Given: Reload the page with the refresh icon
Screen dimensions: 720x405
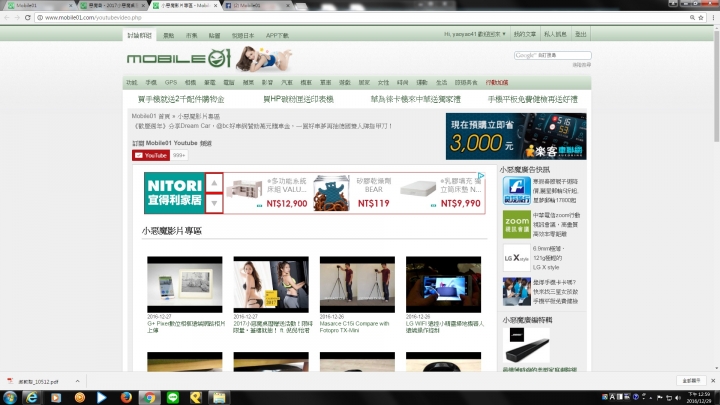Looking at the screenshot, I should [x=28, y=17].
